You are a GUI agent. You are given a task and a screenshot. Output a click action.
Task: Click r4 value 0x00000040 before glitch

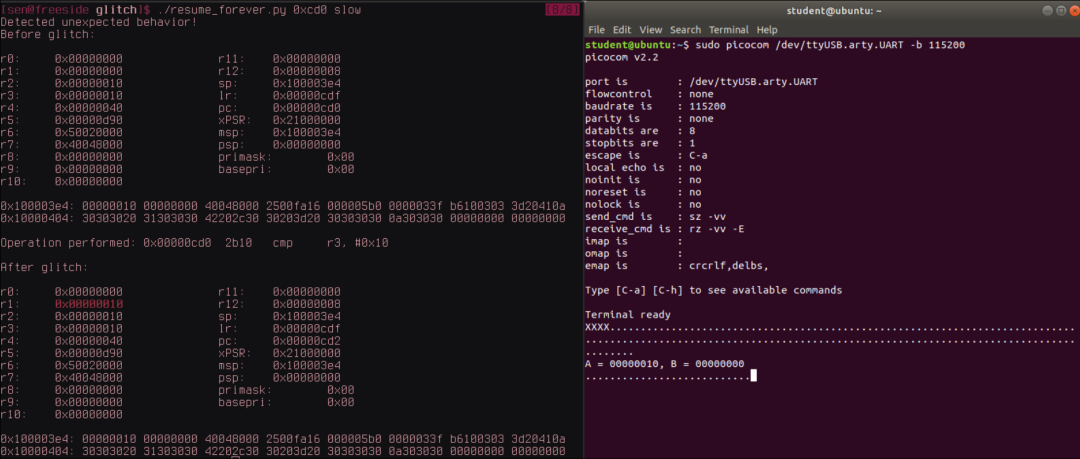pyautogui.click(x=89, y=108)
